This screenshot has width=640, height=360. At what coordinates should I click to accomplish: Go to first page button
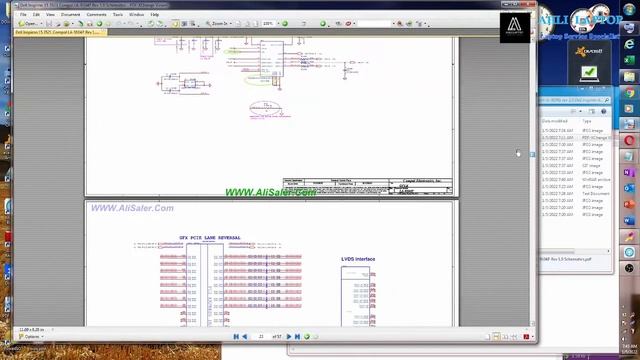pyautogui.click(x=236, y=337)
